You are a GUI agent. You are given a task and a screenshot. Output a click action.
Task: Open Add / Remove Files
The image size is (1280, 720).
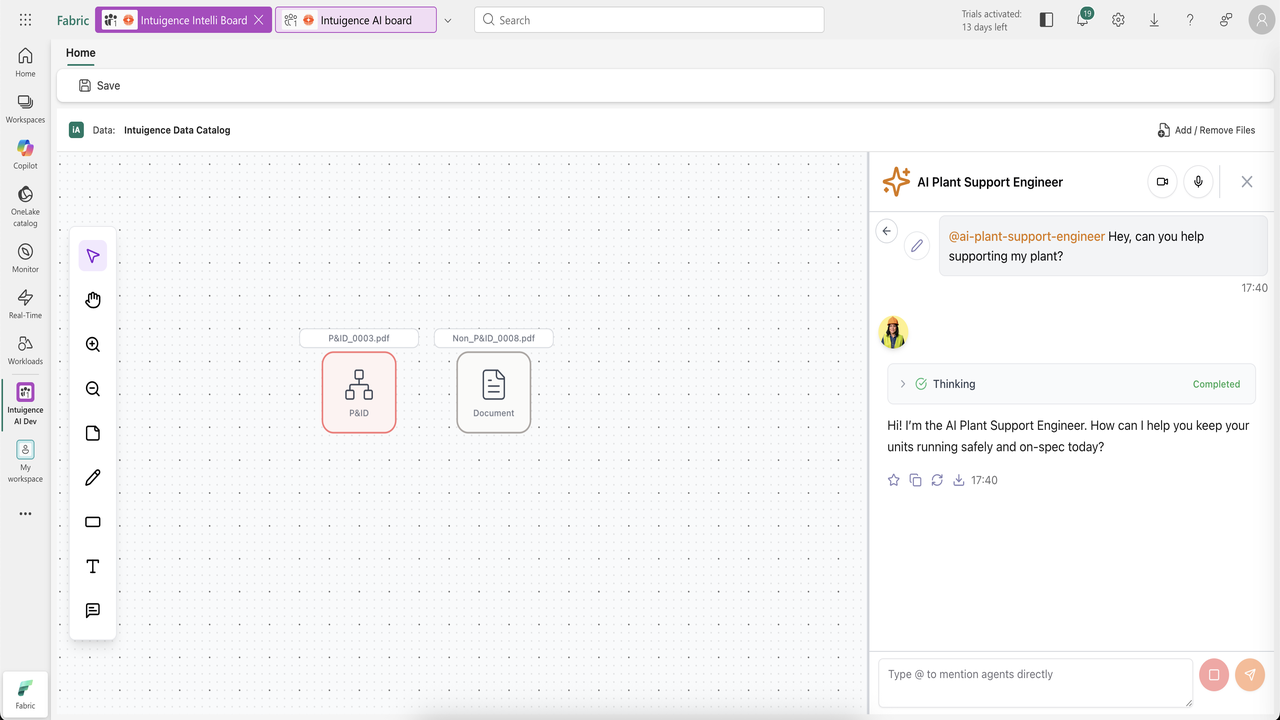pos(1206,130)
